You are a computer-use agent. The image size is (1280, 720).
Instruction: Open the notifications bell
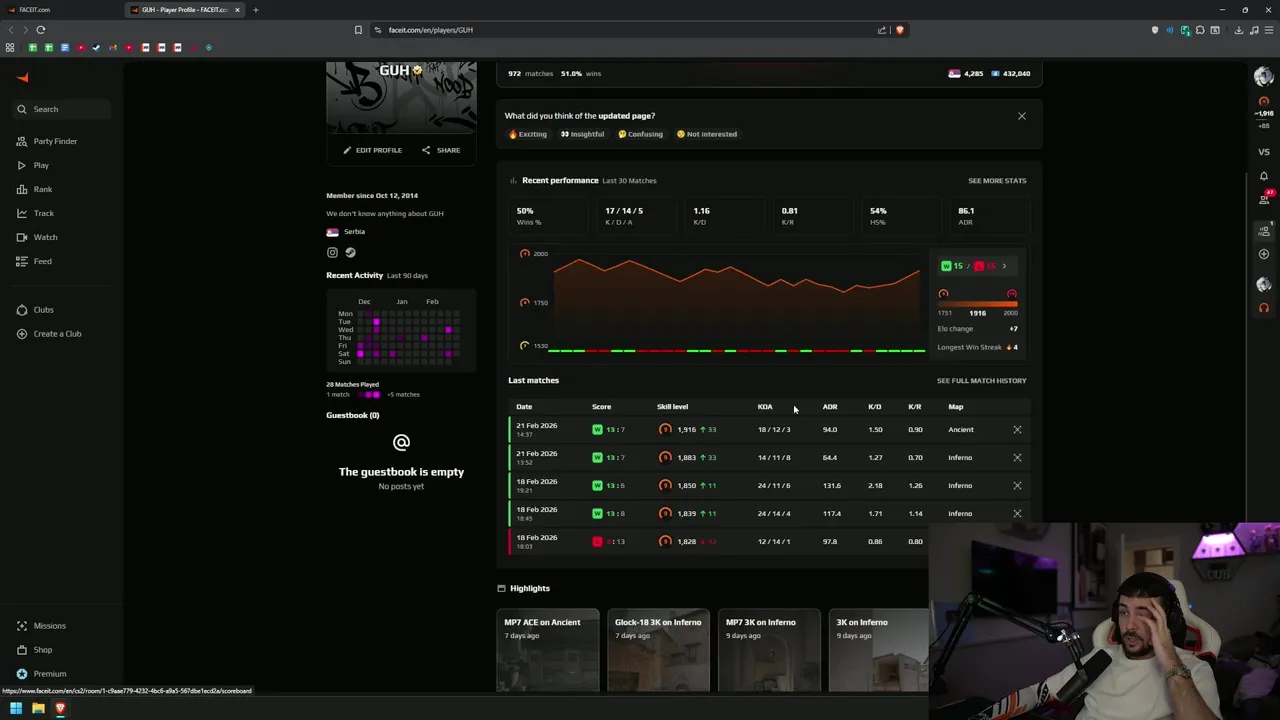1264,176
